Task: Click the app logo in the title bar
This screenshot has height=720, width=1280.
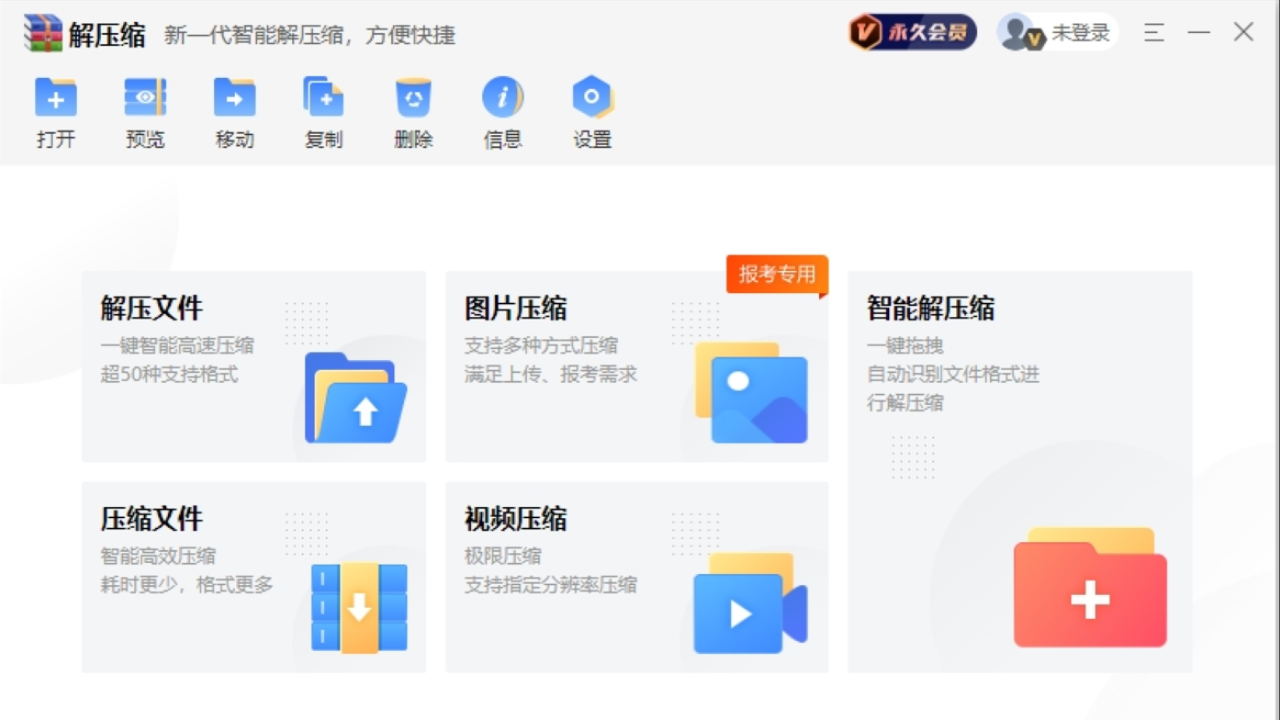Action: click(42, 32)
